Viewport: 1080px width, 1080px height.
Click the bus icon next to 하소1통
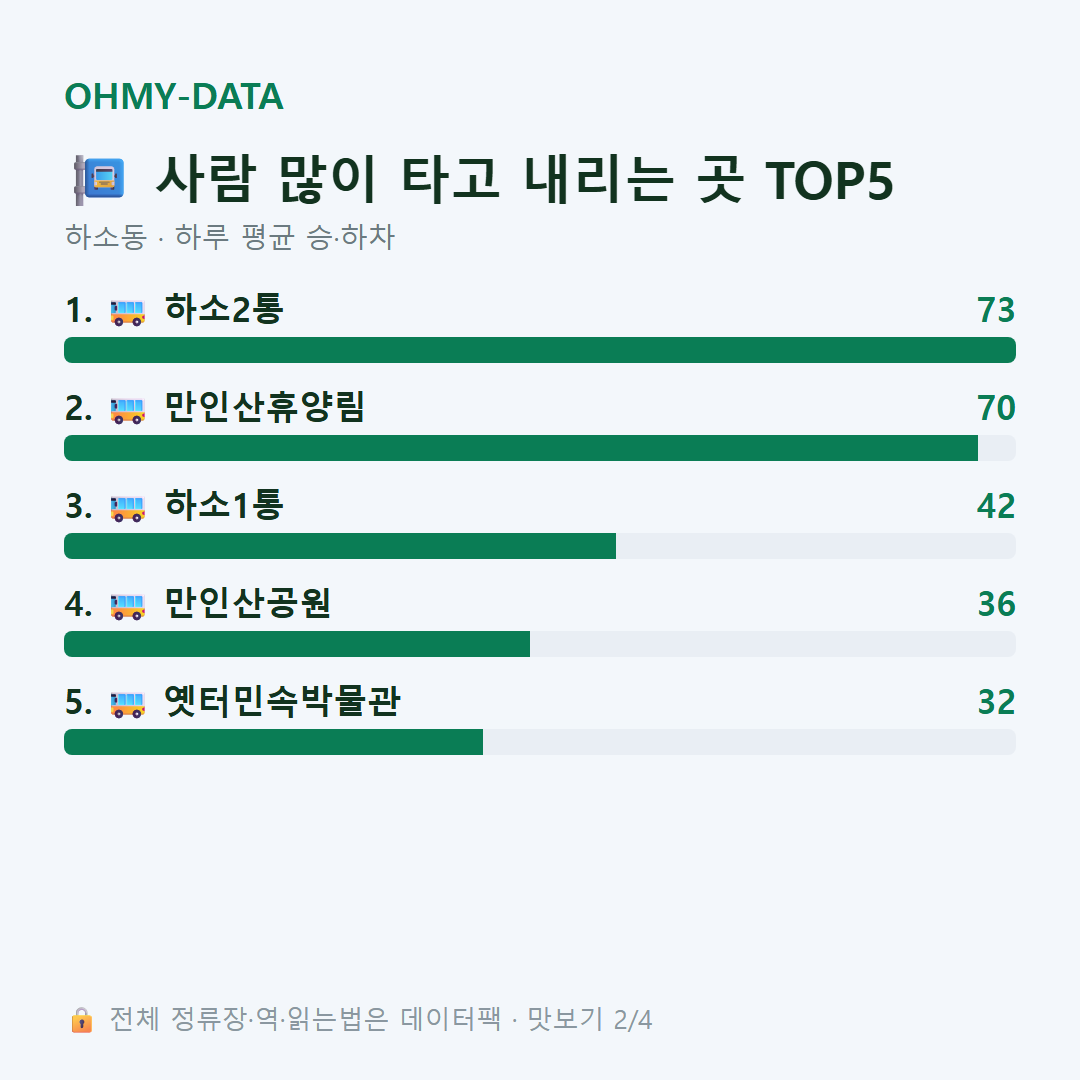[128, 508]
